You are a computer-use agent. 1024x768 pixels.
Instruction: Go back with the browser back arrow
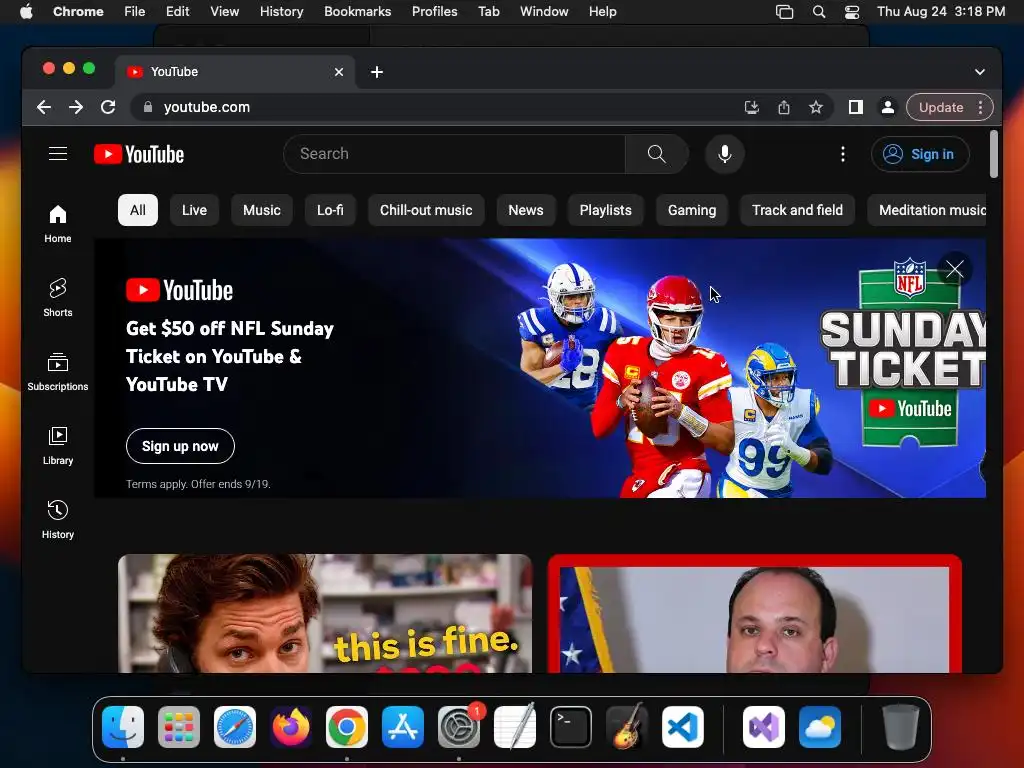click(44, 107)
